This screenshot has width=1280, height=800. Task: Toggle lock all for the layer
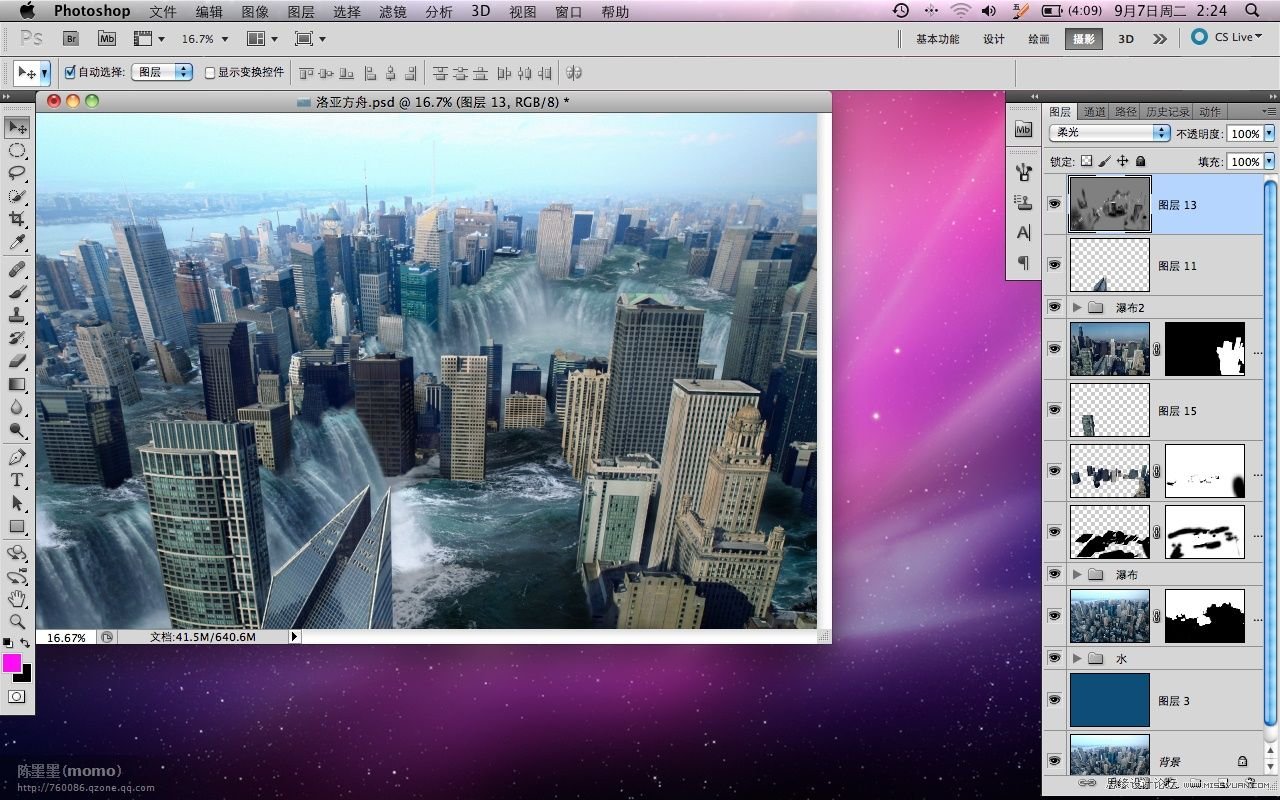point(1140,161)
